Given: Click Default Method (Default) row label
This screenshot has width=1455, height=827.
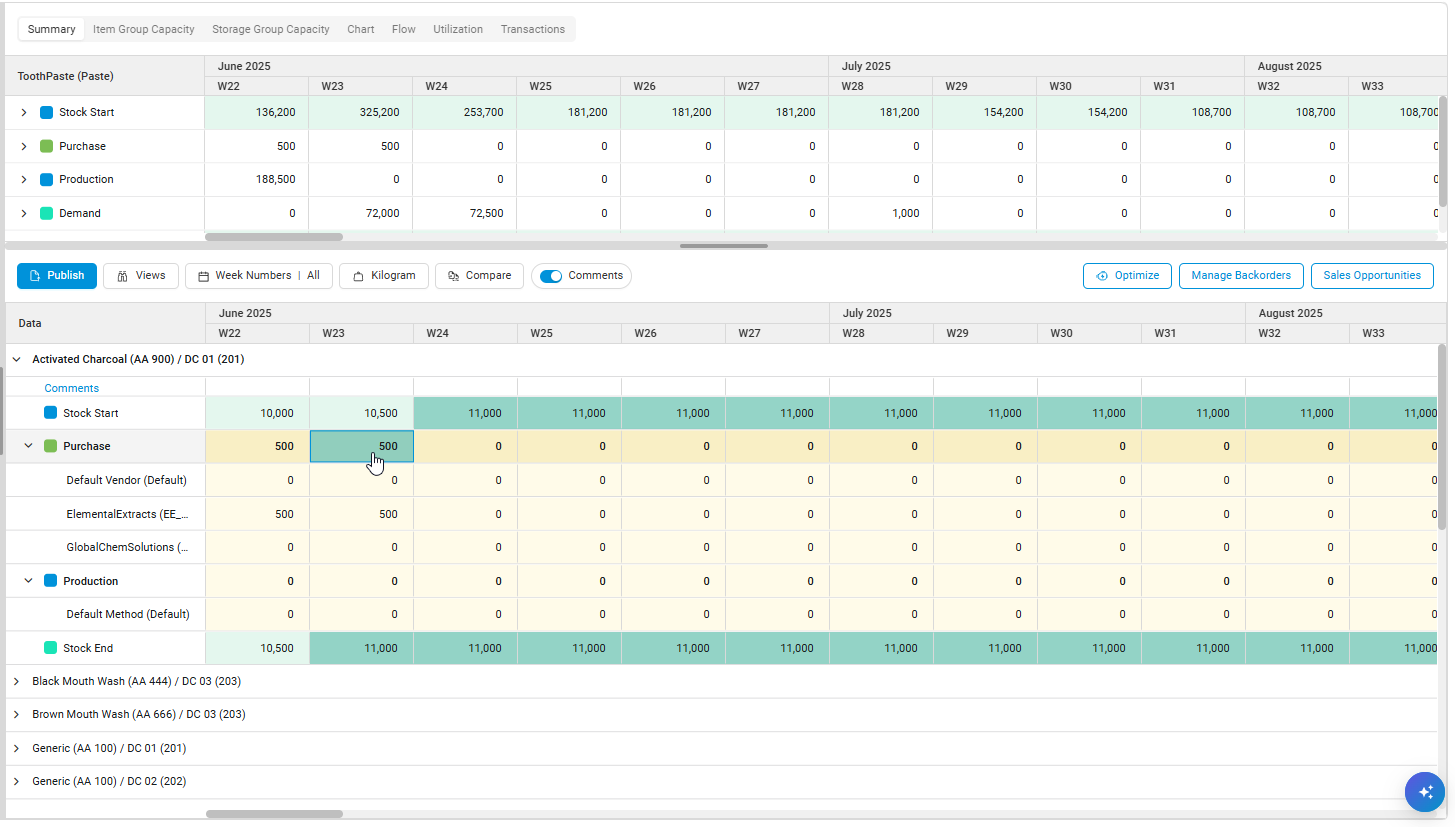Looking at the screenshot, I should coord(128,614).
